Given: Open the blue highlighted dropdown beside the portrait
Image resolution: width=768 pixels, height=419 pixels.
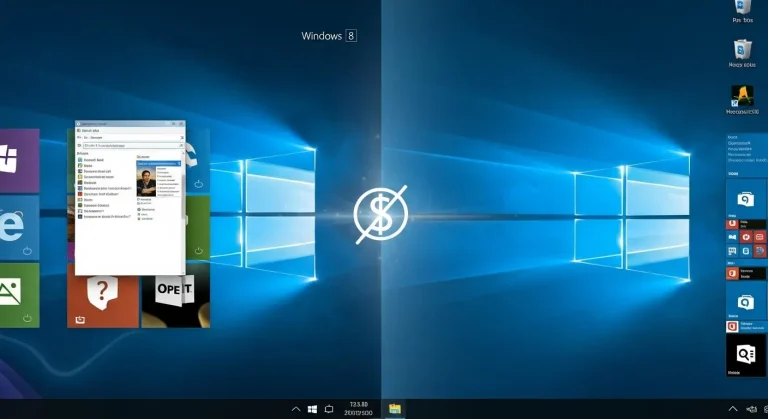Looking at the screenshot, I should click(x=159, y=163).
